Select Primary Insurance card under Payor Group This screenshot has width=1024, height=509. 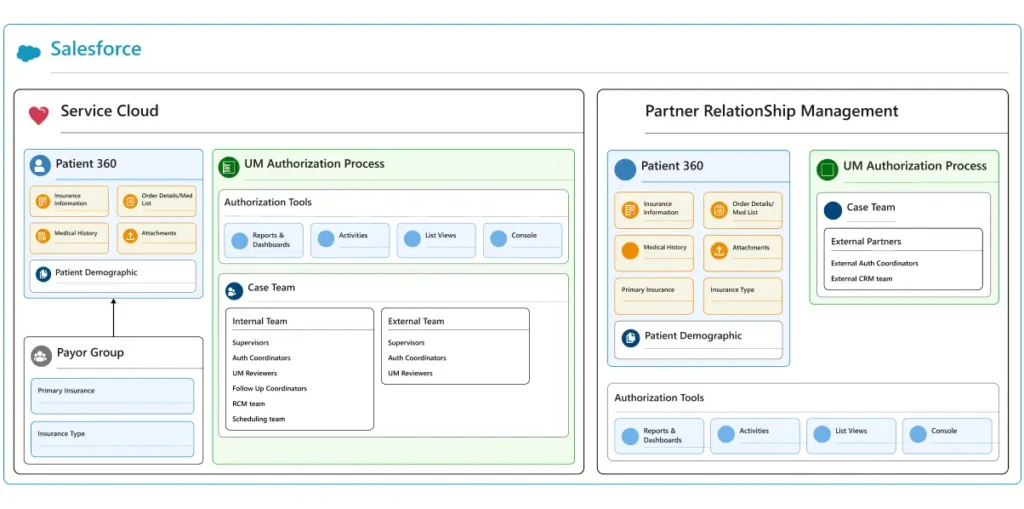(112, 396)
